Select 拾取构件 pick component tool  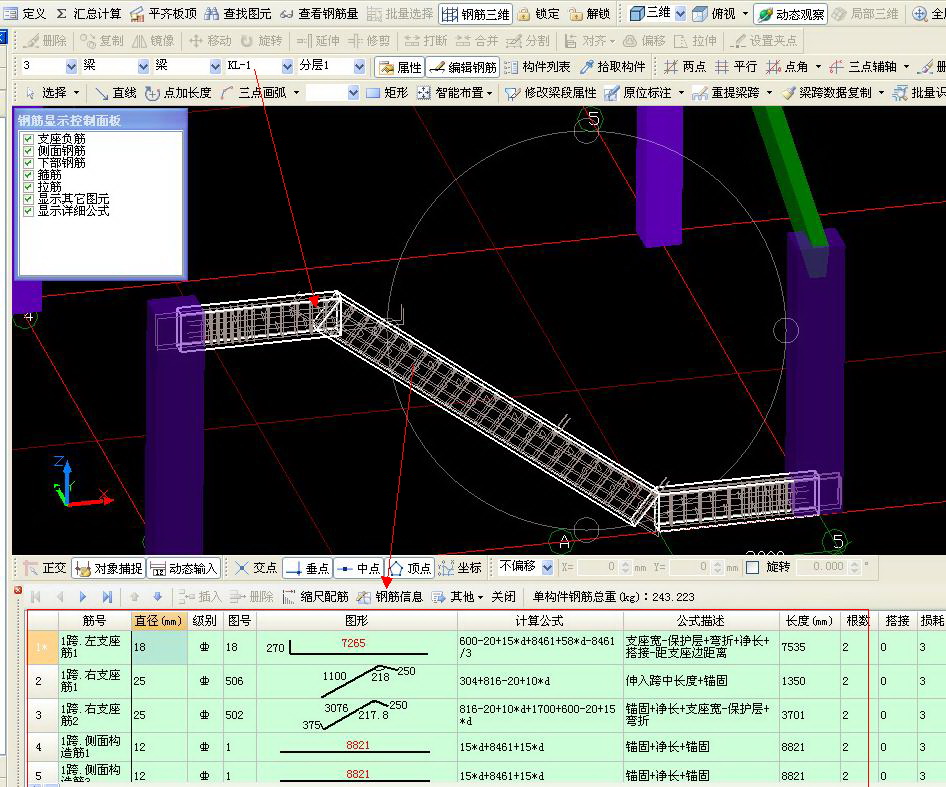pos(613,67)
